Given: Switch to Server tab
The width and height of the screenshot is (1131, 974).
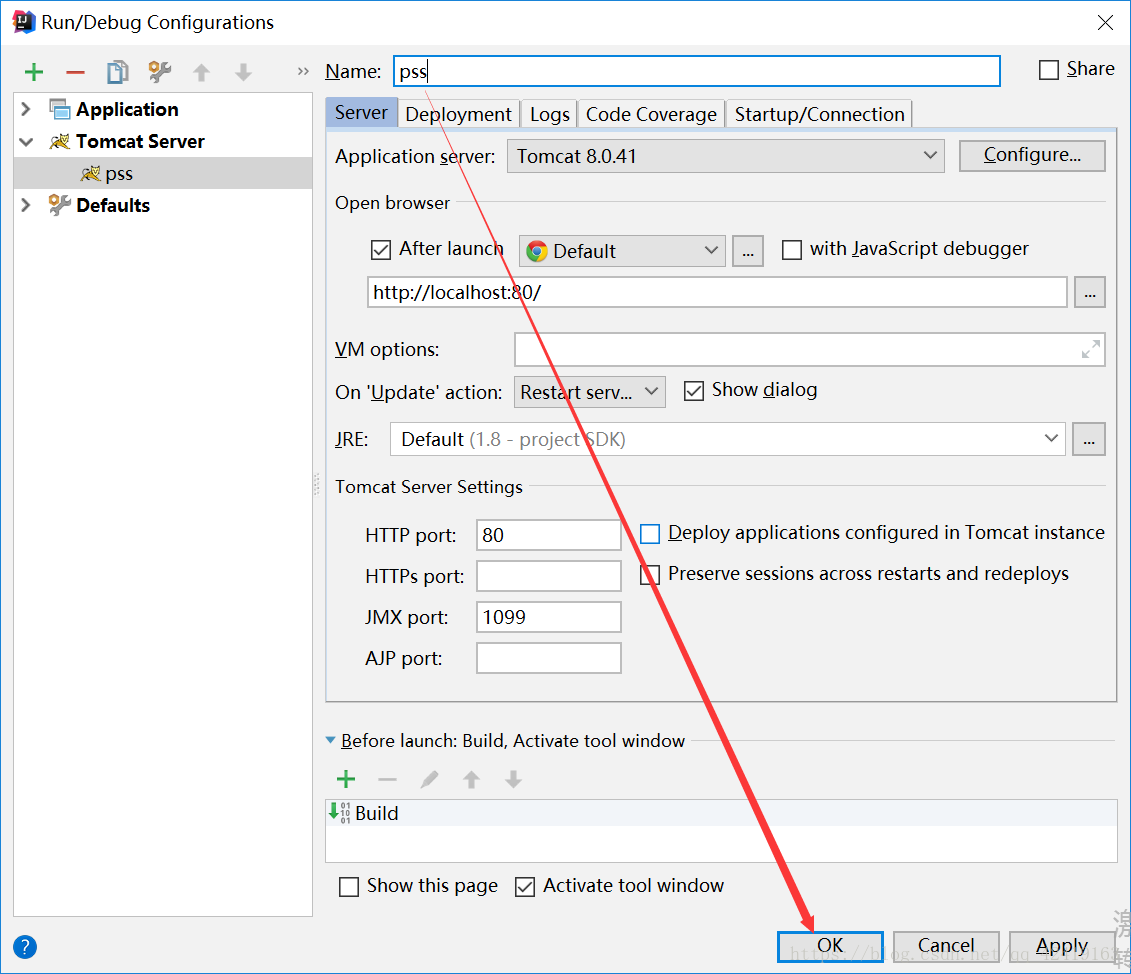Looking at the screenshot, I should click(361, 113).
